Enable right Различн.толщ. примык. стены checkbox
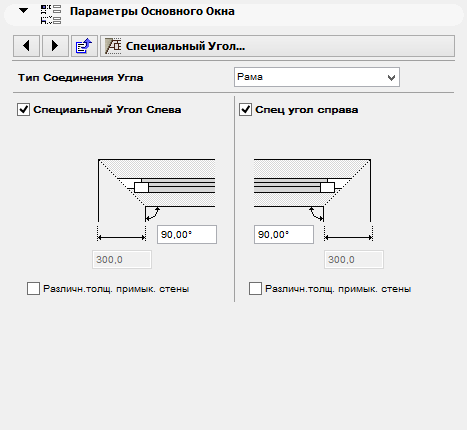 (255, 288)
